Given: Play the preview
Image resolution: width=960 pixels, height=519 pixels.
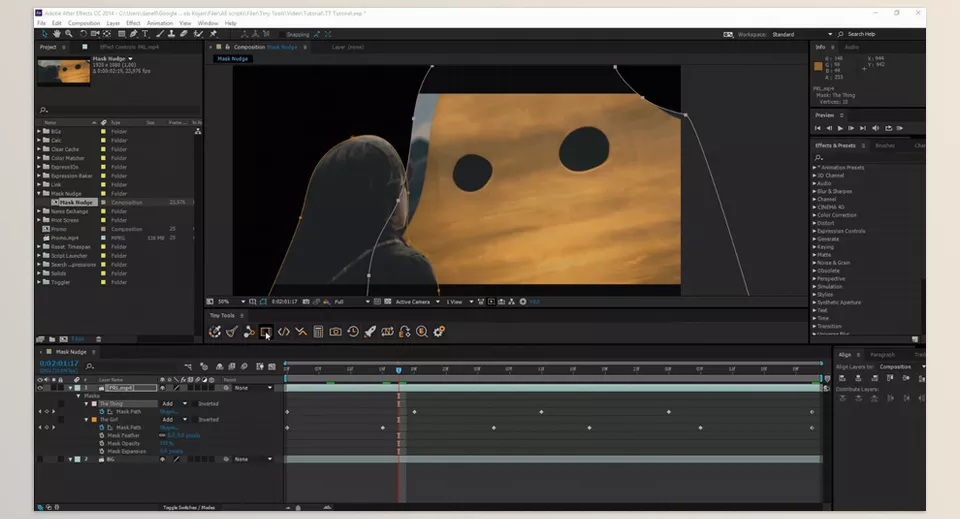Looking at the screenshot, I should point(840,129).
